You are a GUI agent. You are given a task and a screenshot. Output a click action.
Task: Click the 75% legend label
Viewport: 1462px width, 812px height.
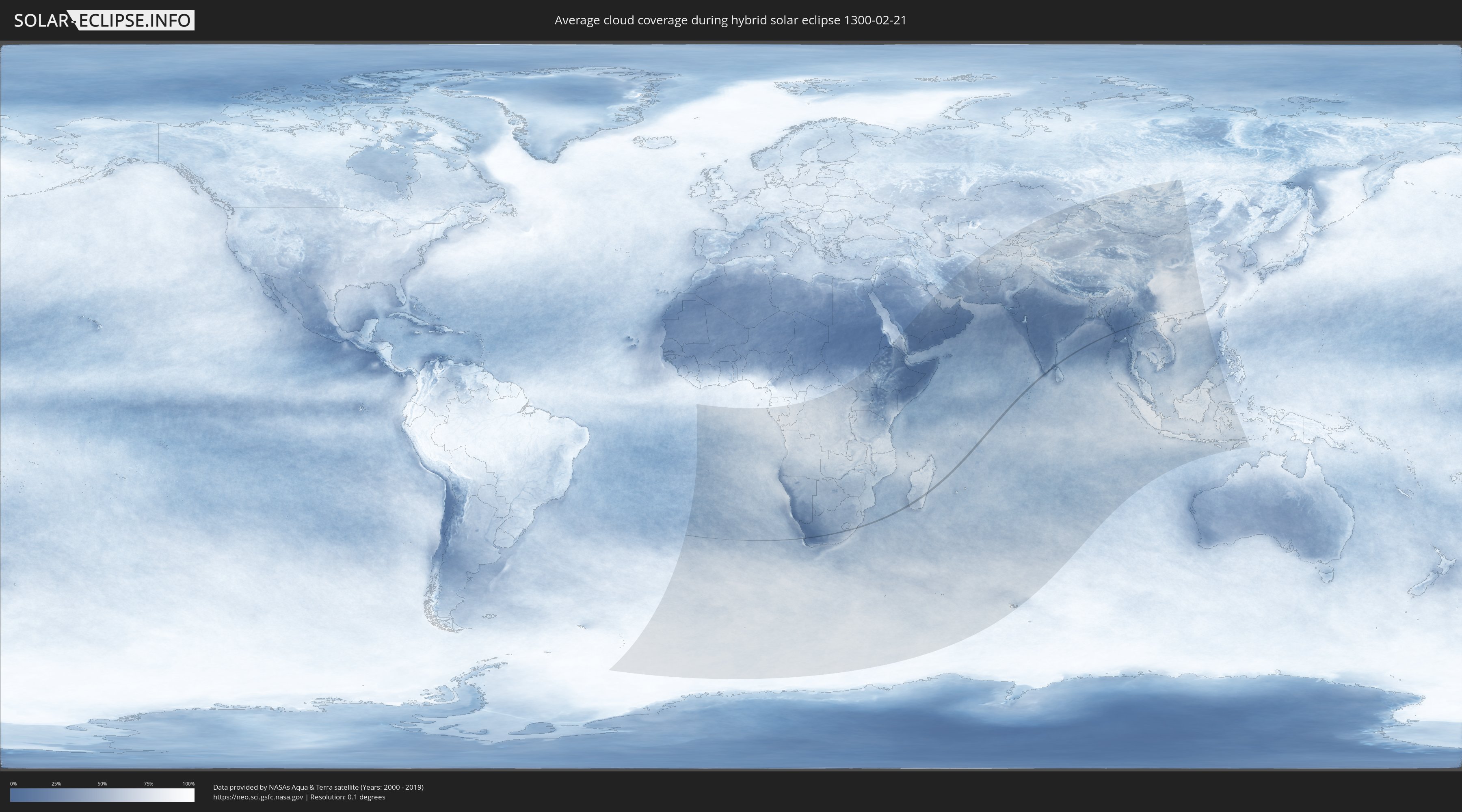coord(148,784)
